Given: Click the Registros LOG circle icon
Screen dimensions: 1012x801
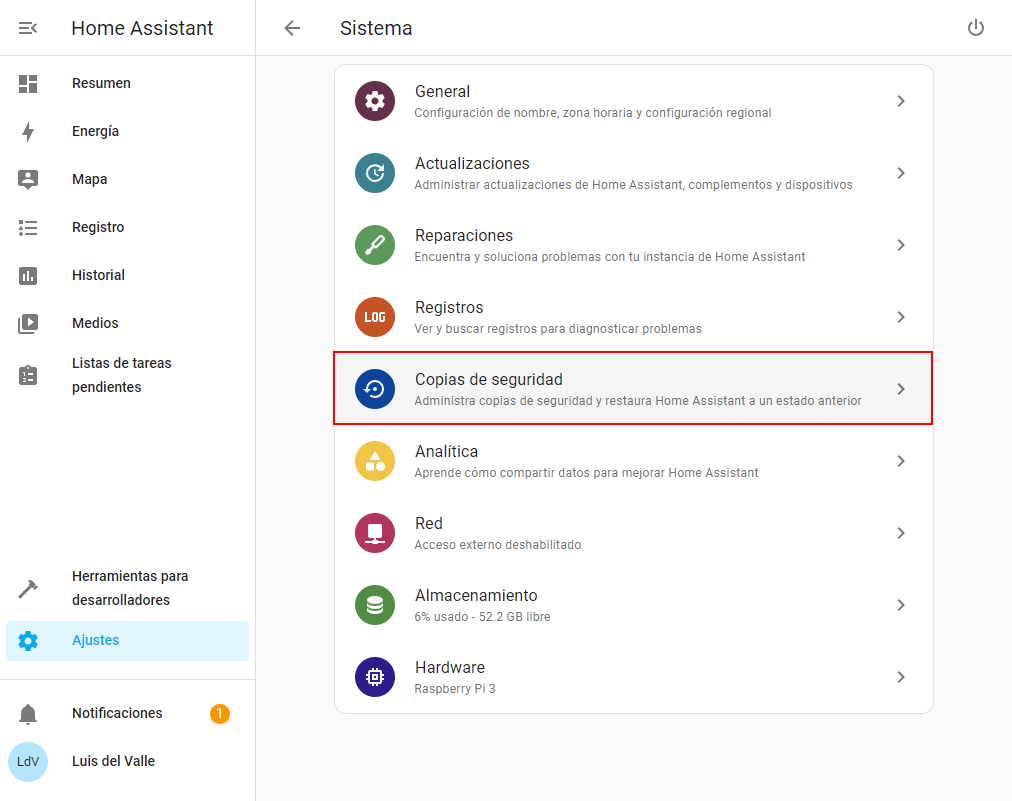Looking at the screenshot, I should 375,317.
